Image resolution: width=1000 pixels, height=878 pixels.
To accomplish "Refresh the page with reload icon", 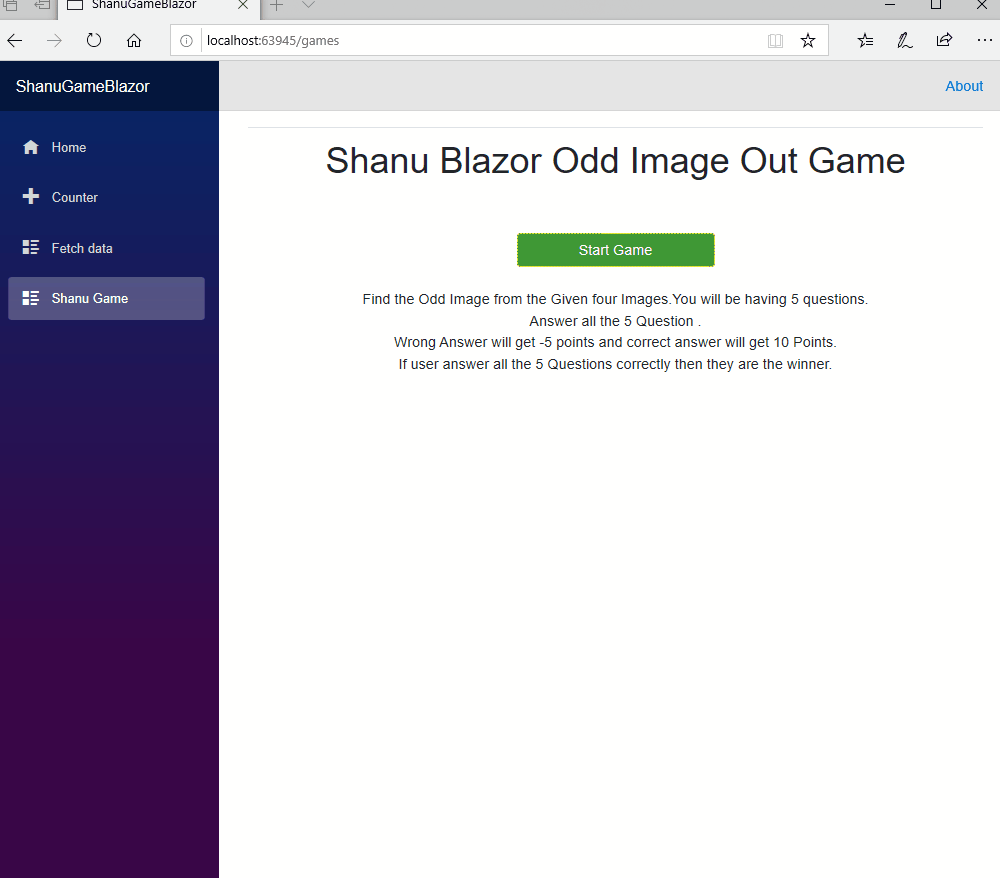I will 94,41.
